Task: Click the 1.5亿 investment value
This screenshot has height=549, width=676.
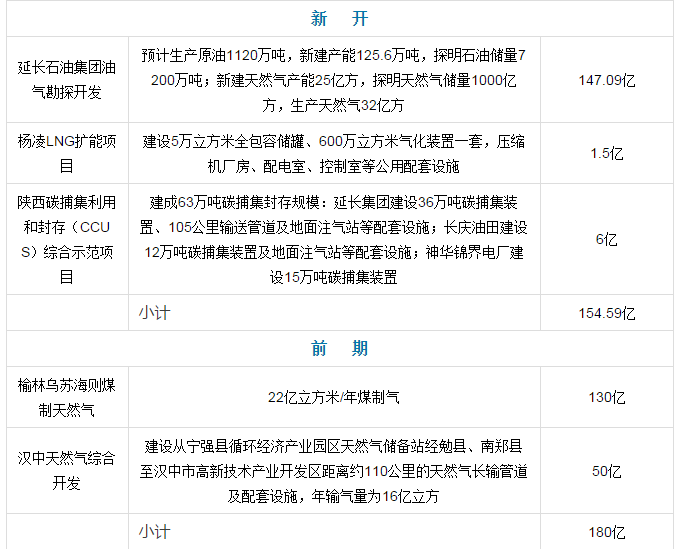Action: (606, 153)
